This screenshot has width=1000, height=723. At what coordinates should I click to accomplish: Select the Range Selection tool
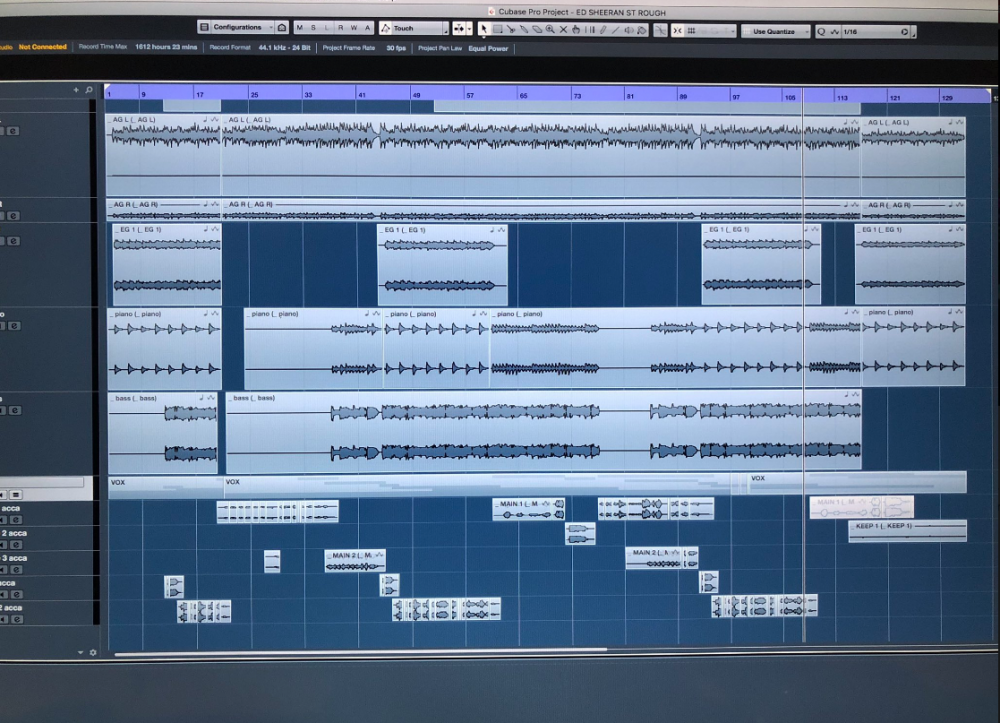pyautogui.click(x=497, y=29)
